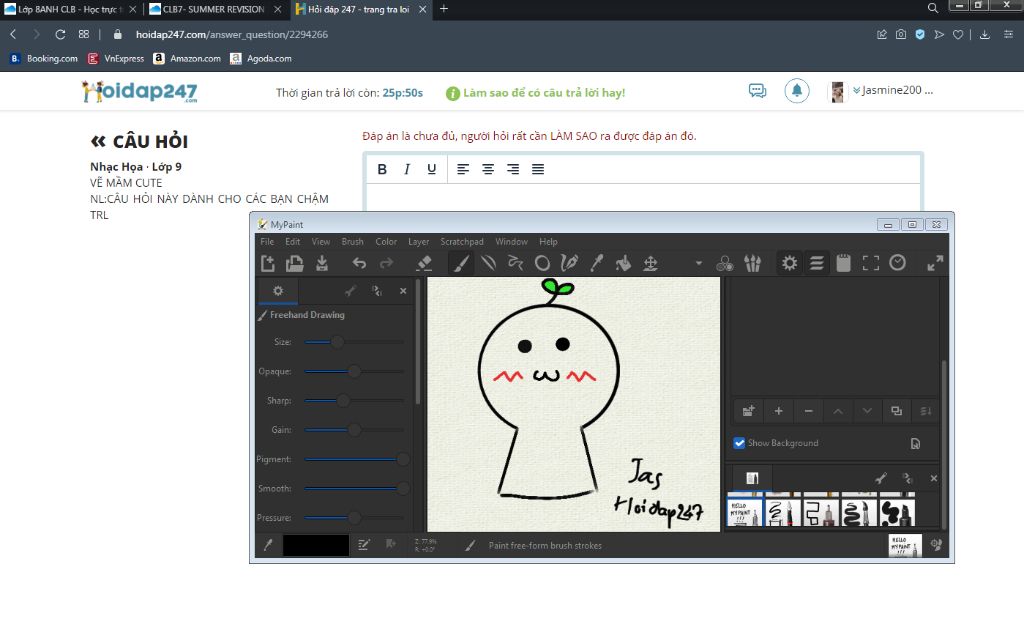The image size is (1024, 627).
Task: Toggle Italic in the answer editor
Action: [407, 169]
